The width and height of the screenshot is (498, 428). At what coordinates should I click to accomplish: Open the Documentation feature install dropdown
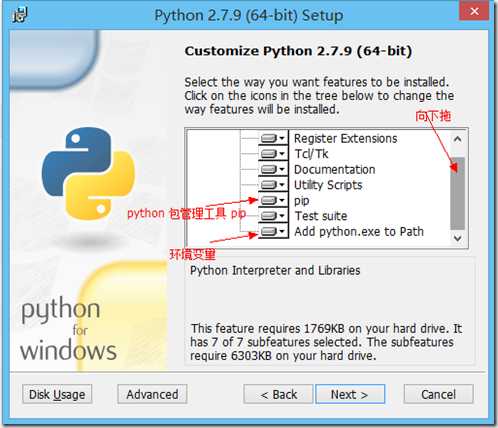coord(273,169)
